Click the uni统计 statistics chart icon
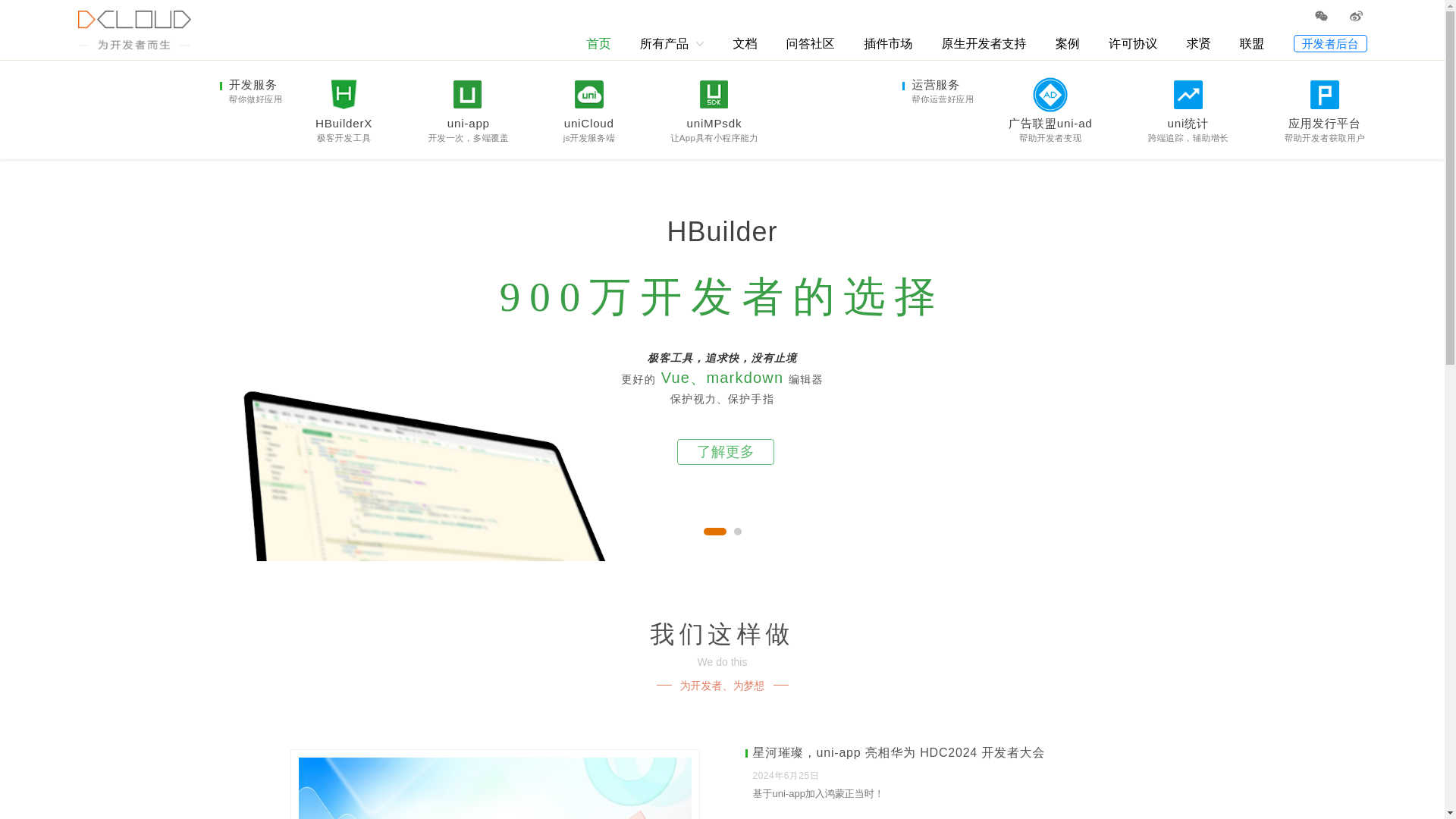Screen dimensions: 1456x819 coord(1188,95)
